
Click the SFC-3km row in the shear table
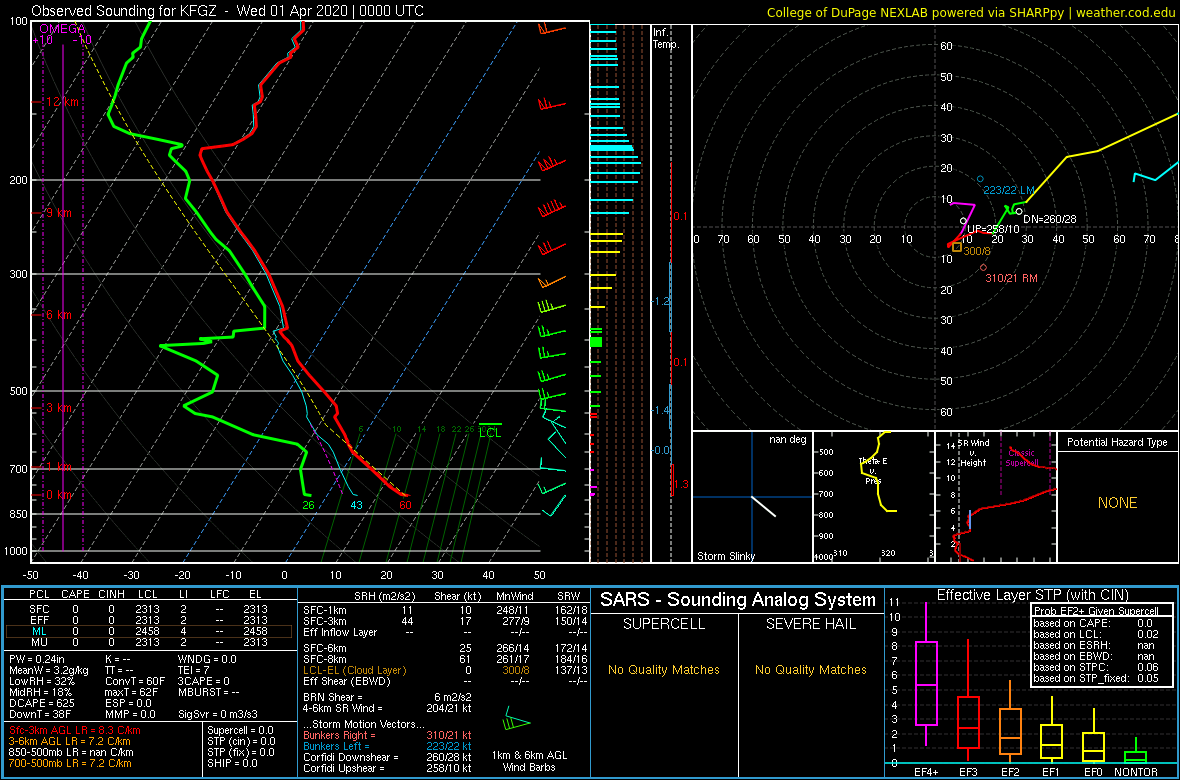point(443,622)
